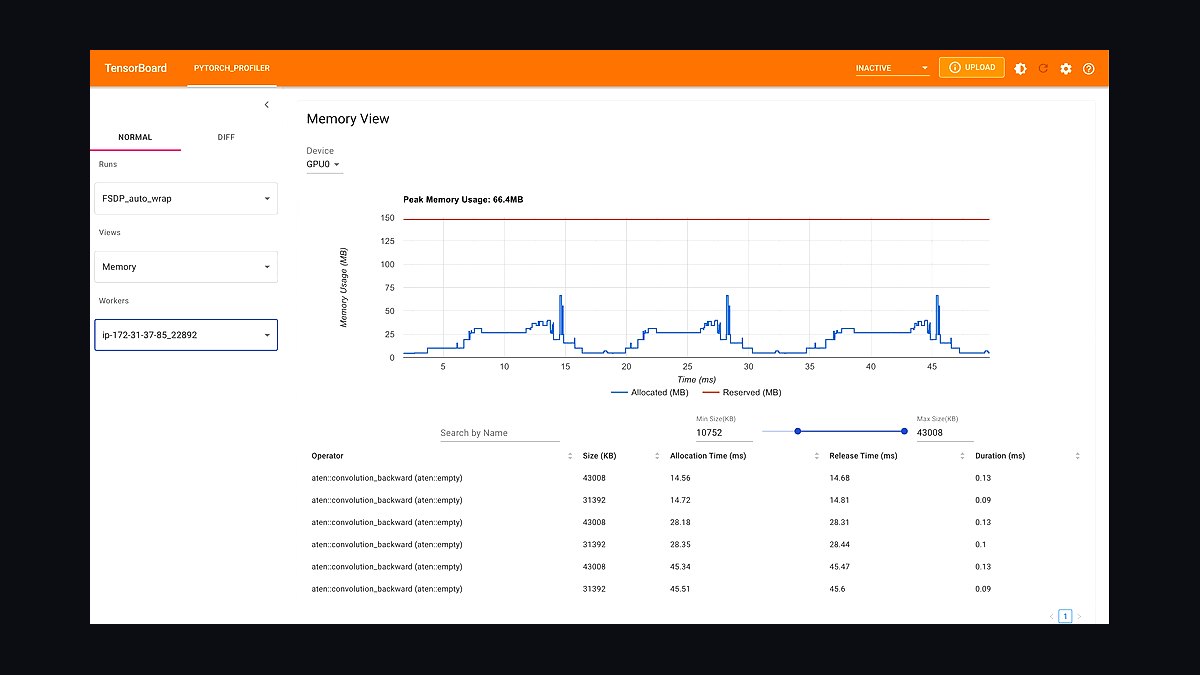Open the INACTIVE plugin dropdown

point(892,68)
